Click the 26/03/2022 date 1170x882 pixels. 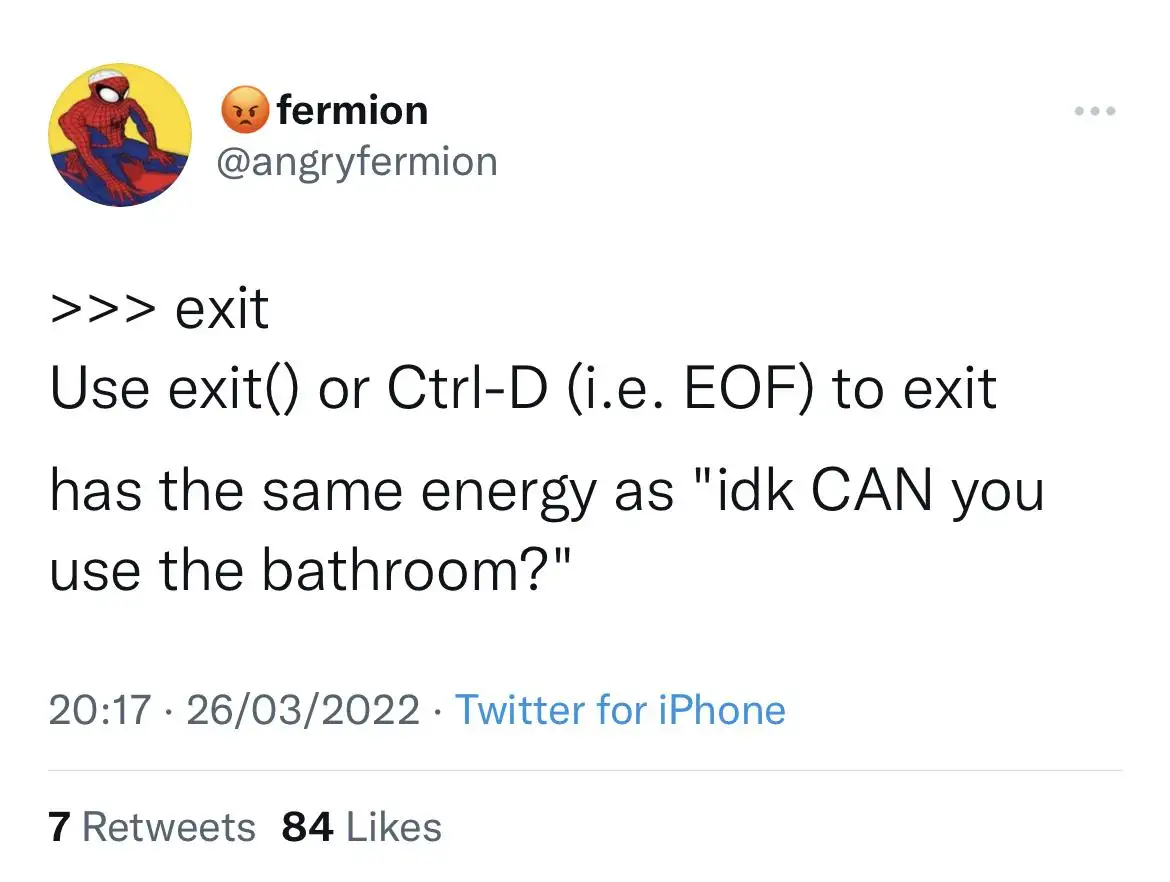click(303, 710)
